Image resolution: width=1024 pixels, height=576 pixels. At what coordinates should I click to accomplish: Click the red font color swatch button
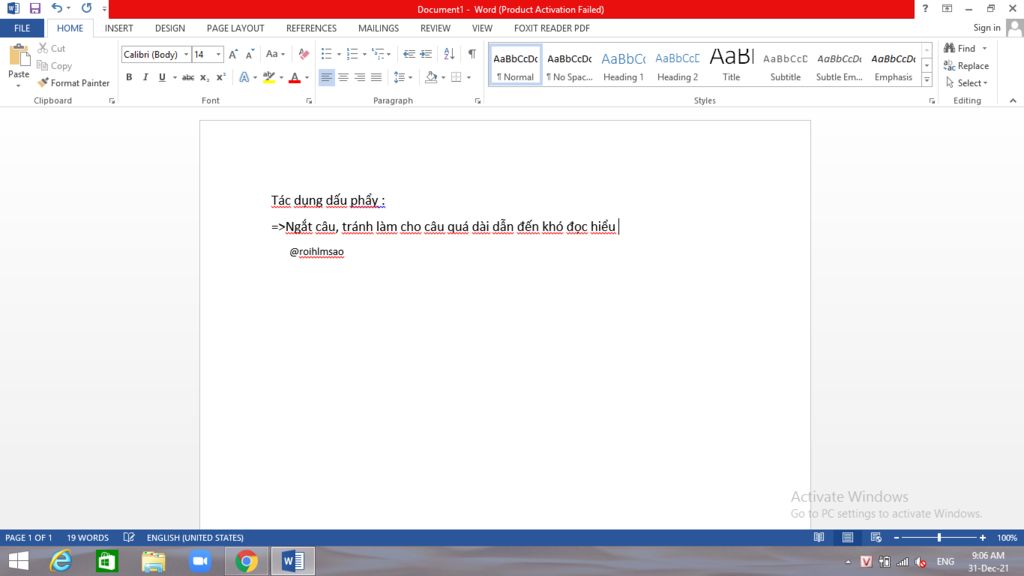(295, 77)
